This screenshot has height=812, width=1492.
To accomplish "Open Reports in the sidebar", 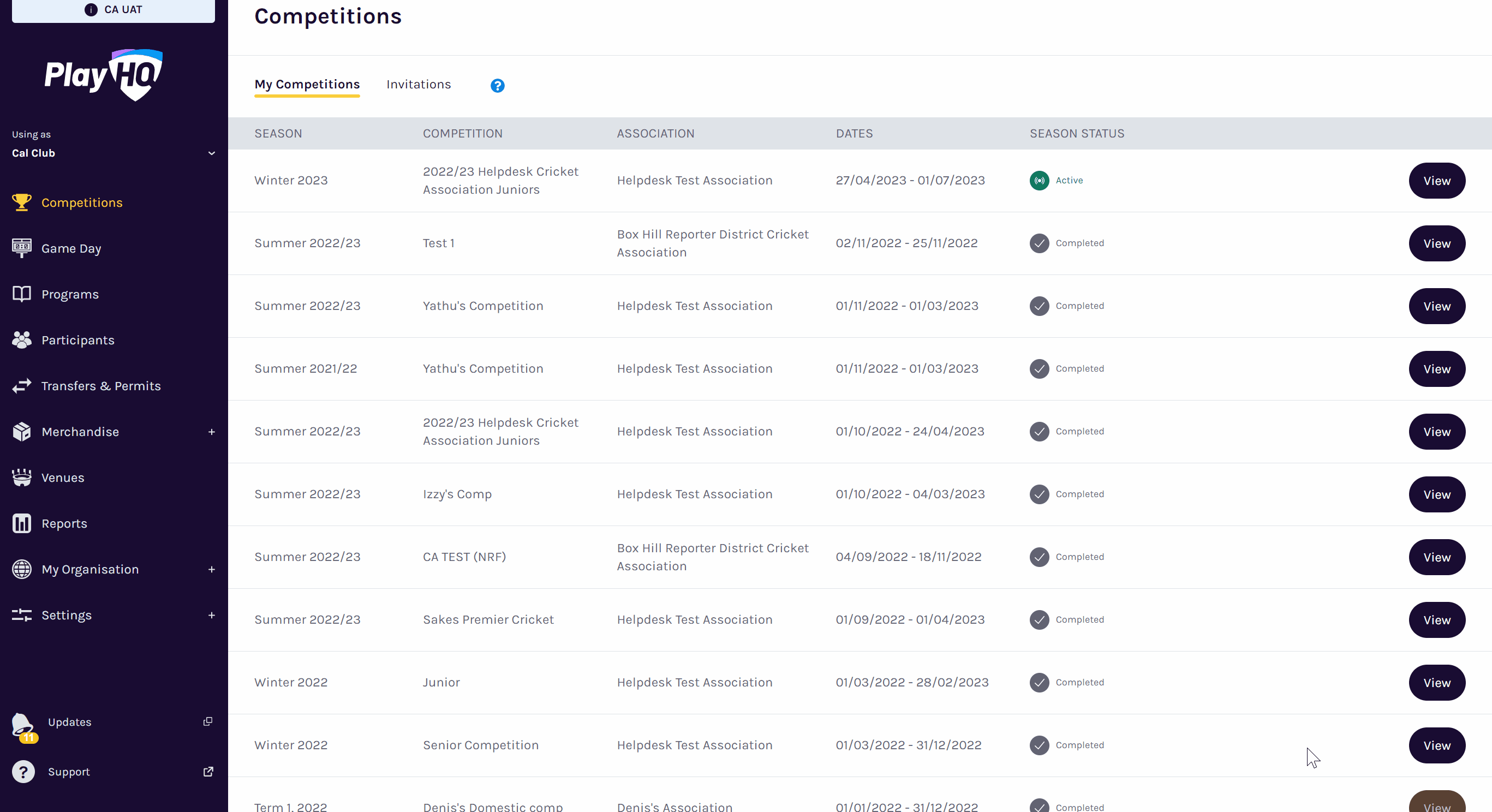I will coord(64,523).
